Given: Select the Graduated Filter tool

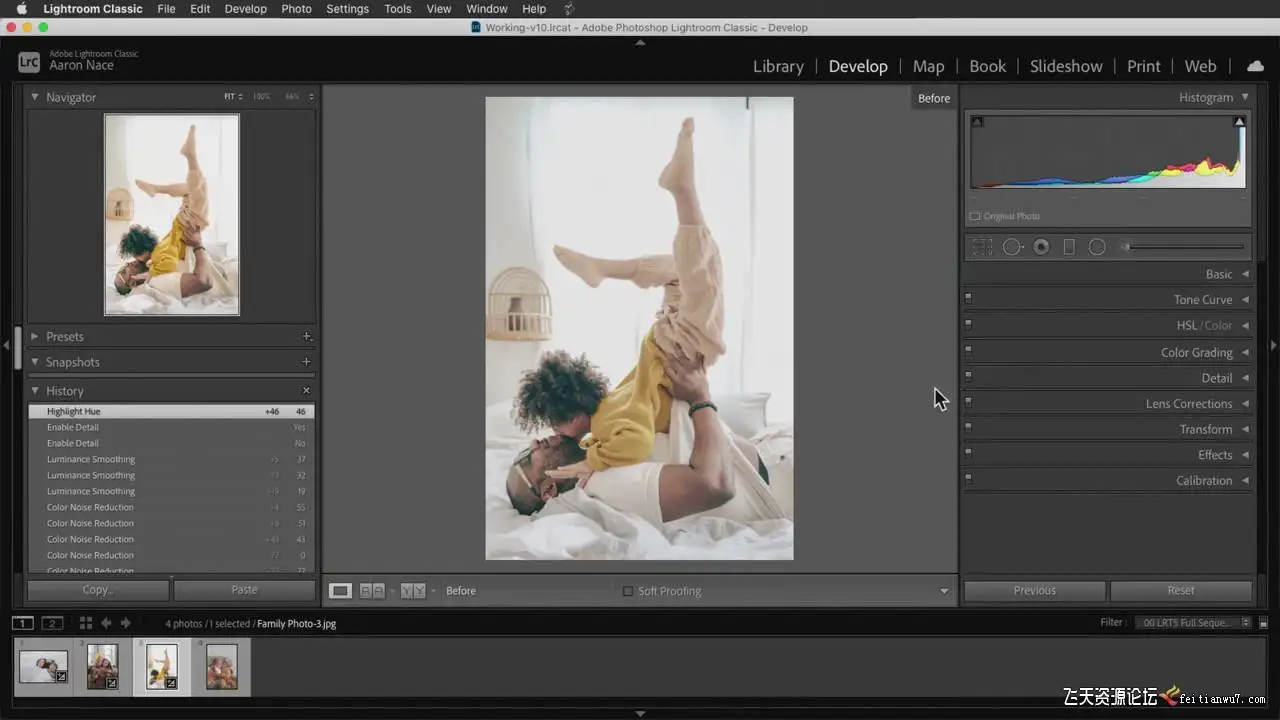Looking at the screenshot, I should pos(1069,247).
